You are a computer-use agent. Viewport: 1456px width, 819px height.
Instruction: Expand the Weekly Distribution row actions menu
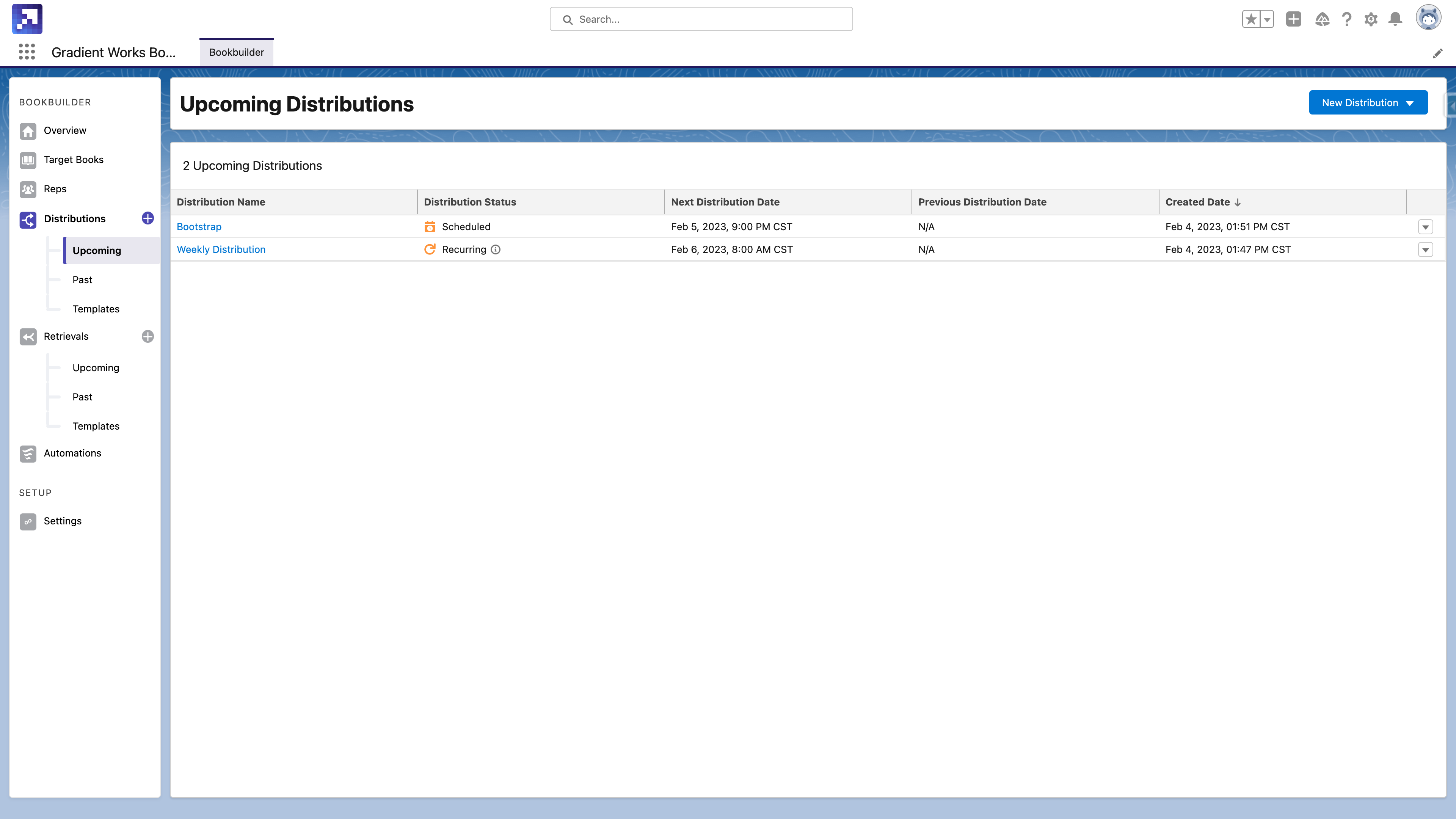click(x=1426, y=250)
